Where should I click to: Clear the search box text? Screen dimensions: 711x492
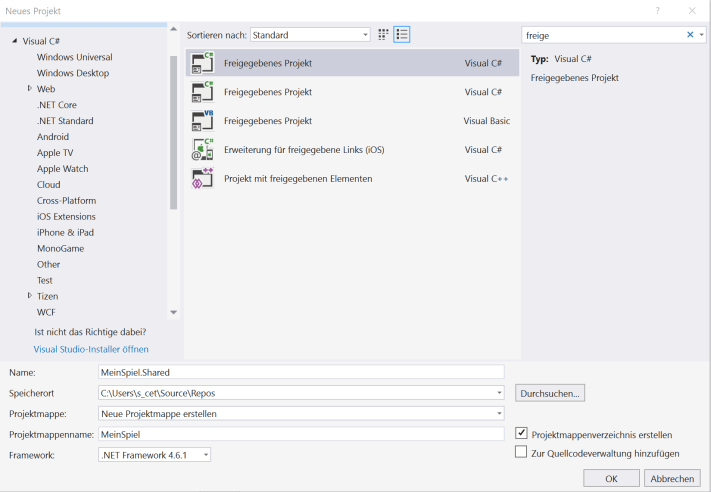pos(689,35)
